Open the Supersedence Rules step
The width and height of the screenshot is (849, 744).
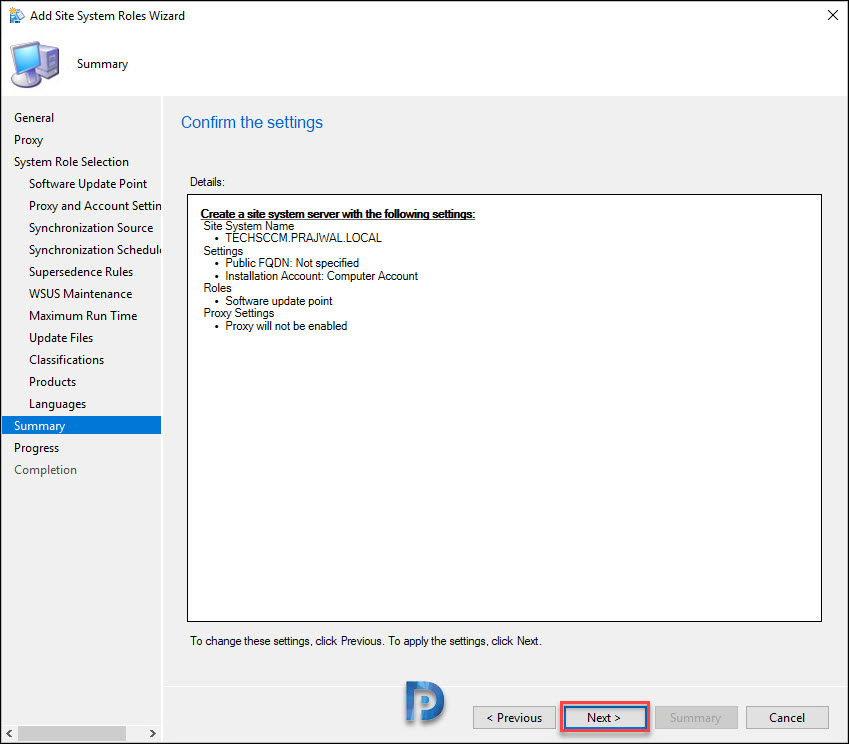[81, 272]
